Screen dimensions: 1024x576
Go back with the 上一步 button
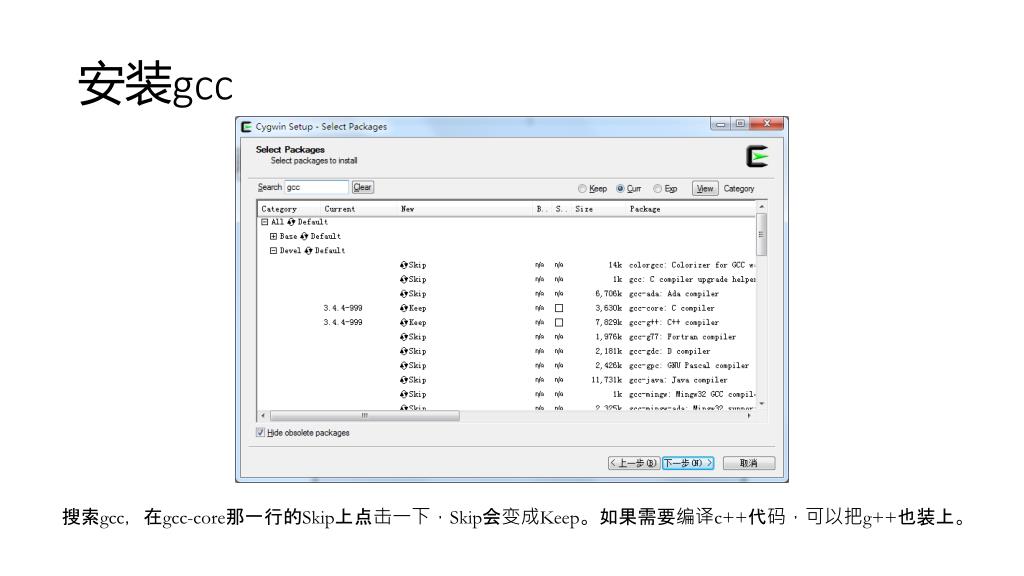click(x=633, y=463)
